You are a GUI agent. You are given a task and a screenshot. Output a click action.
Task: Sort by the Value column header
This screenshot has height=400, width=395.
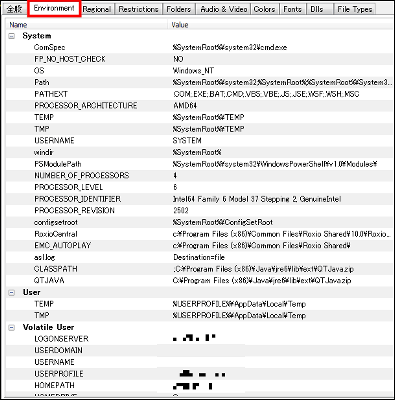coord(281,25)
